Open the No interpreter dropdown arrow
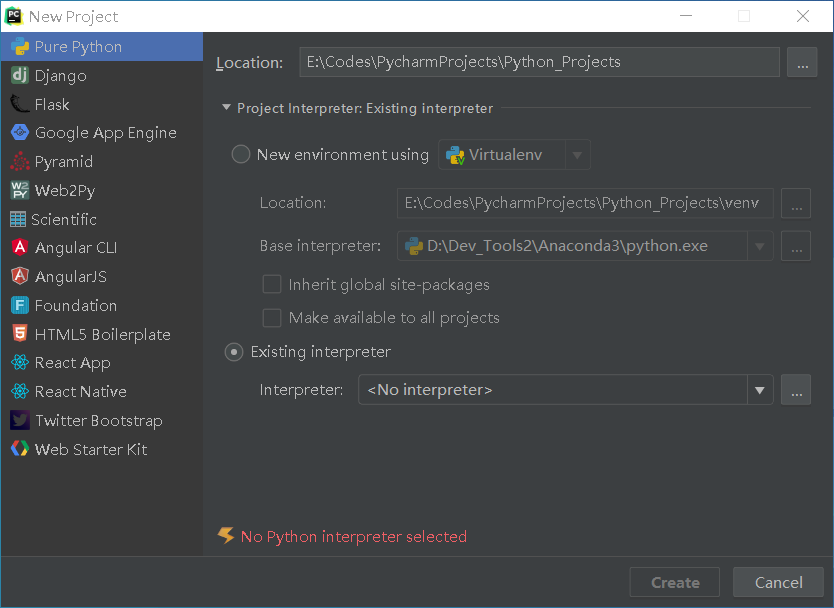Screen dimensions: 834x608 (760, 390)
